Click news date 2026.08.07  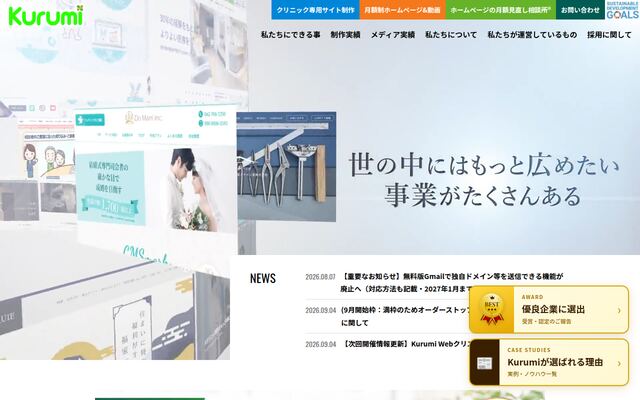click(320, 277)
